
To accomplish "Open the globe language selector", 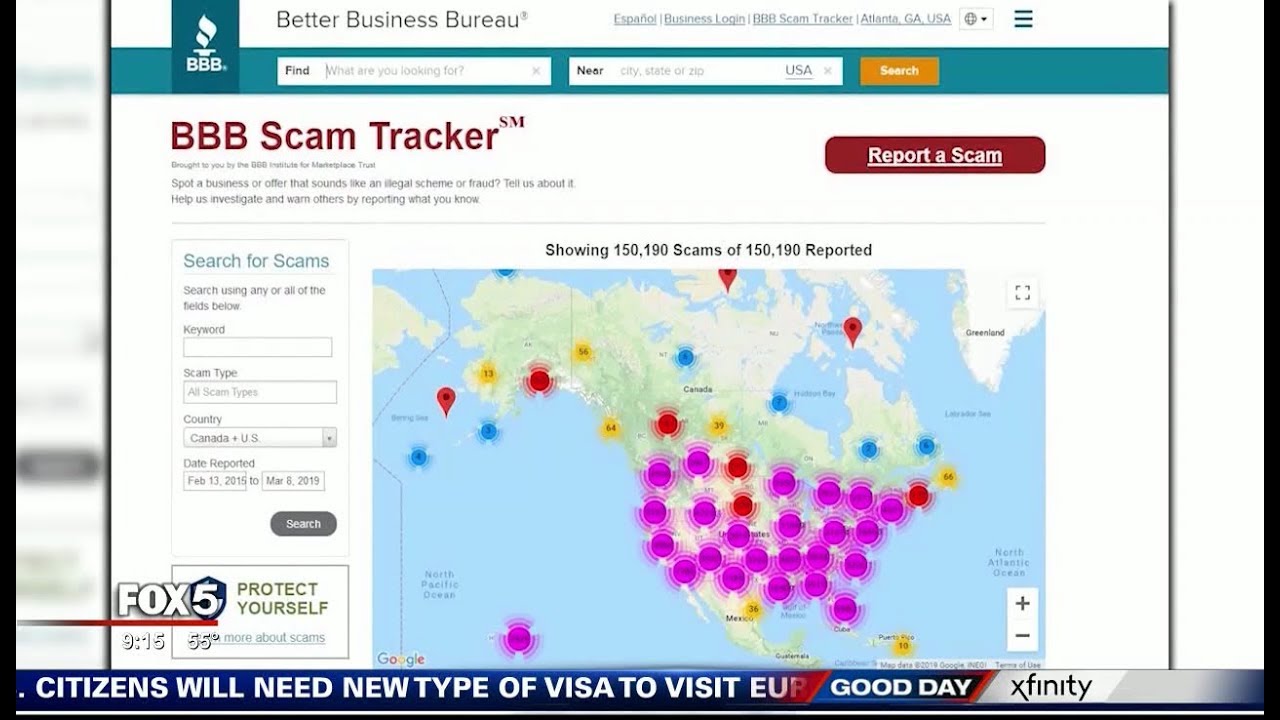I will pyautogui.click(x=976, y=19).
